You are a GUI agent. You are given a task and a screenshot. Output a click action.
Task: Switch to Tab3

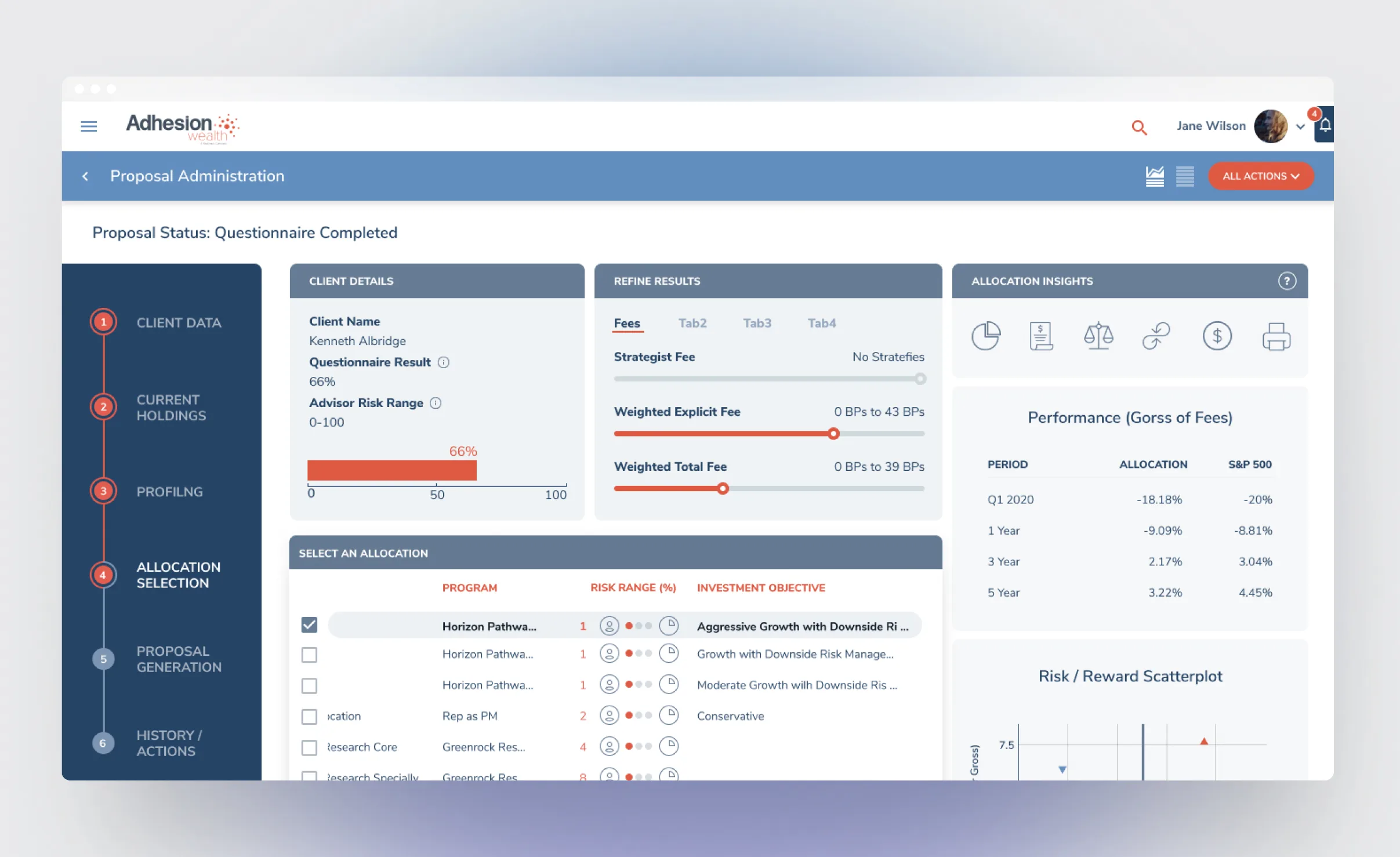coord(757,323)
